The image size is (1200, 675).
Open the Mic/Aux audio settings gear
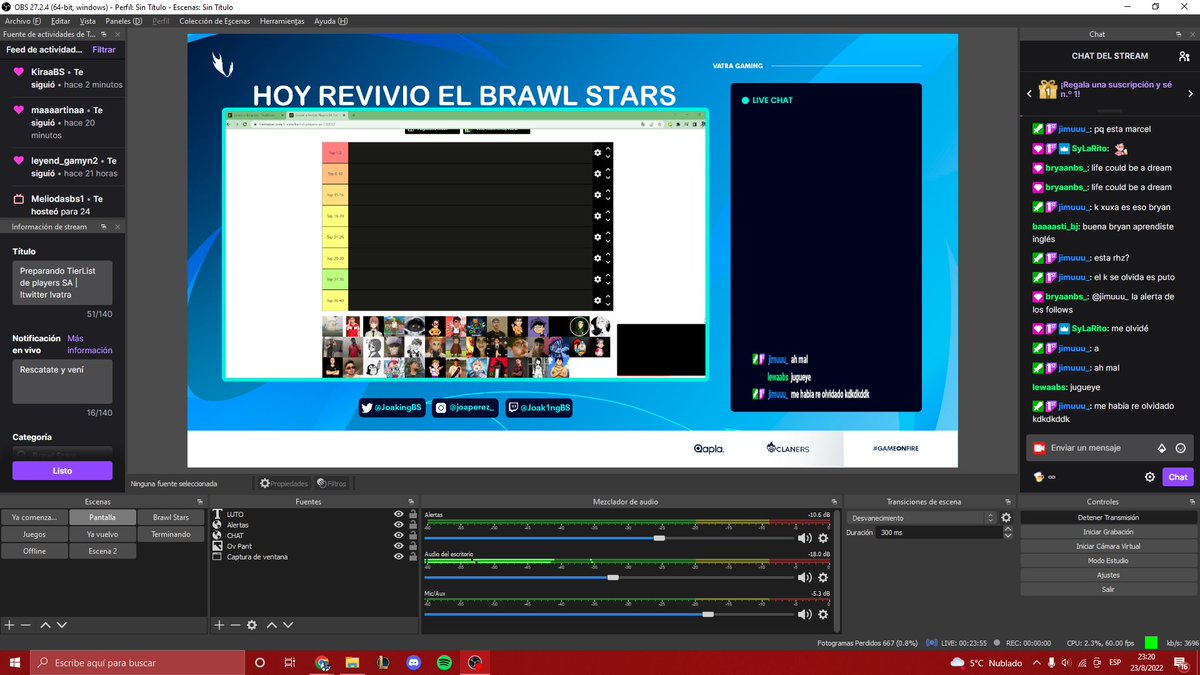823,615
